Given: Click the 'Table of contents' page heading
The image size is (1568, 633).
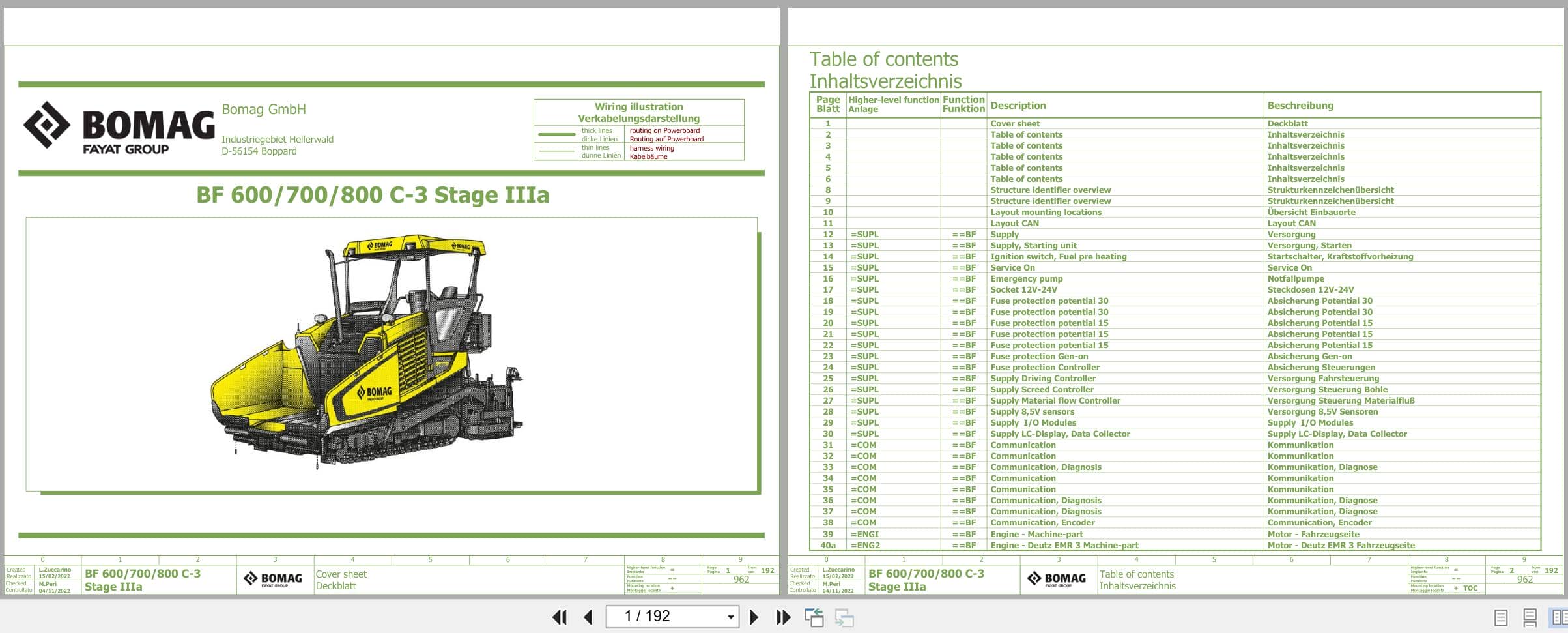Looking at the screenshot, I should click(x=883, y=59).
